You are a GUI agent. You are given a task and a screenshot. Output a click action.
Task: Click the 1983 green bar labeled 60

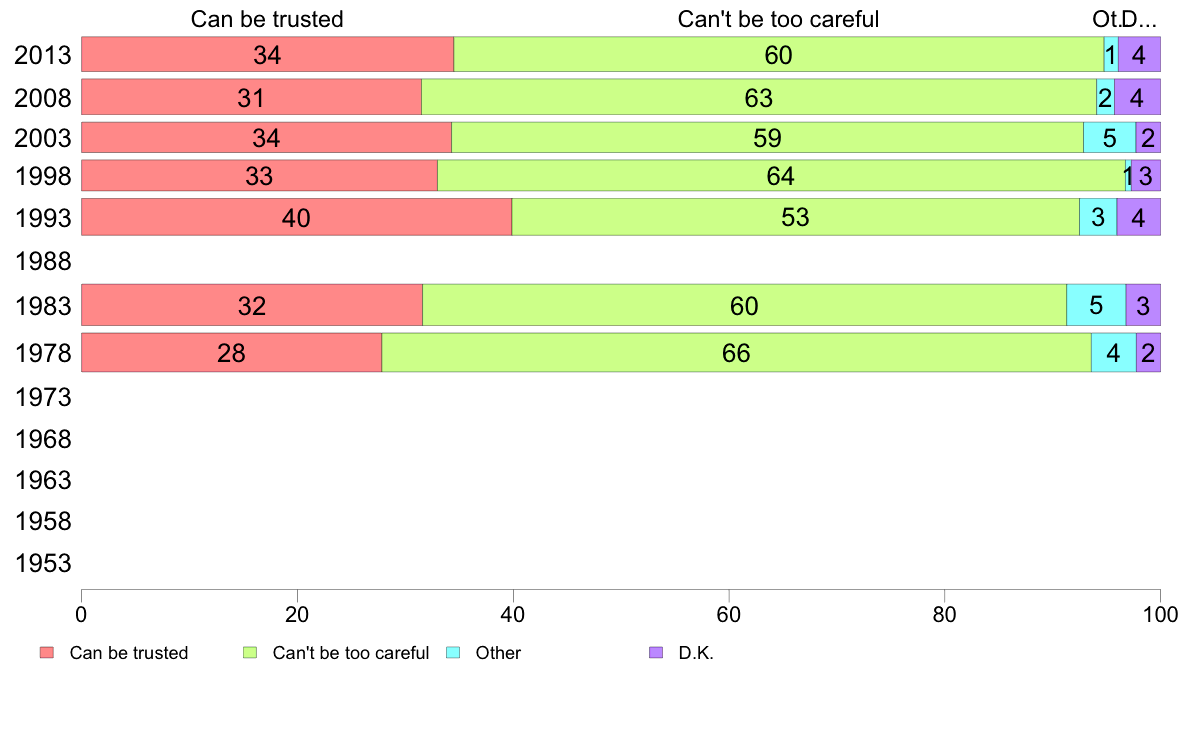pos(744,305)
